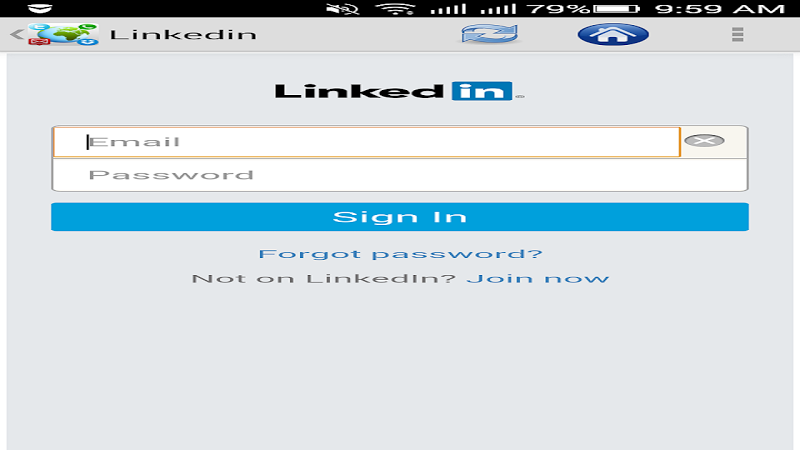This screenshot has height=450, width=800.
Task: Tap the LinkedIn logo
Action: 399,91
